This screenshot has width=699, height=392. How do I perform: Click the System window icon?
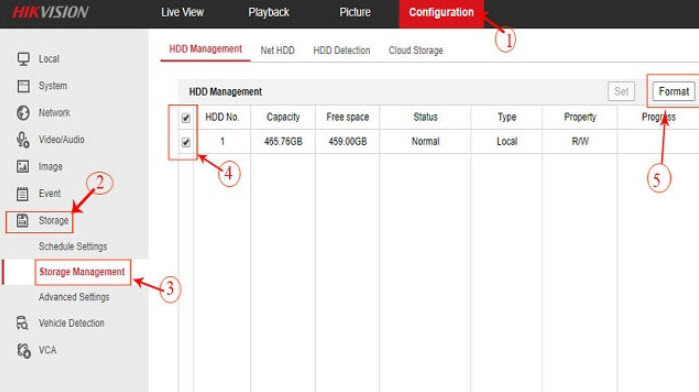[23, 86]
